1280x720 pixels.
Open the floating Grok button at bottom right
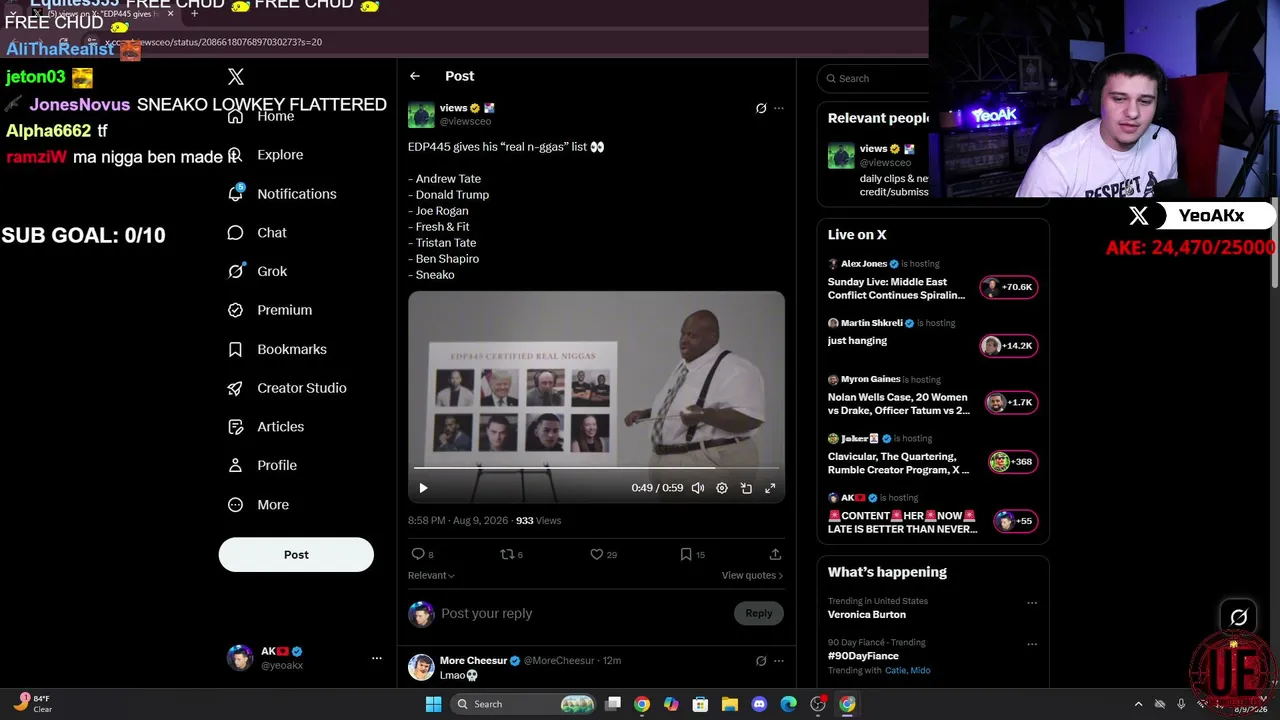[x=1239, y=618]
